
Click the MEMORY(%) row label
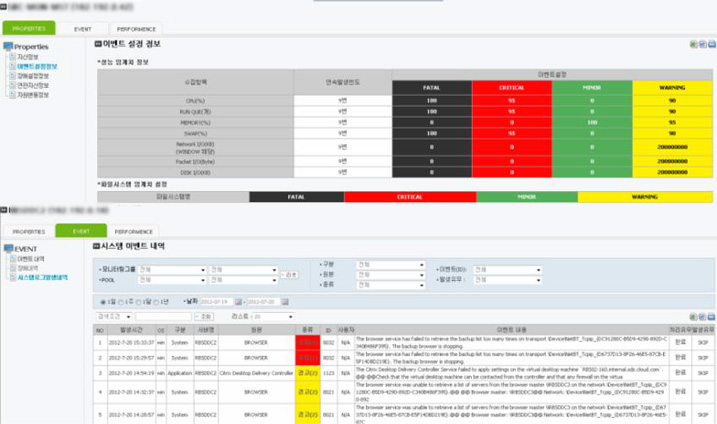coord(195,123)
